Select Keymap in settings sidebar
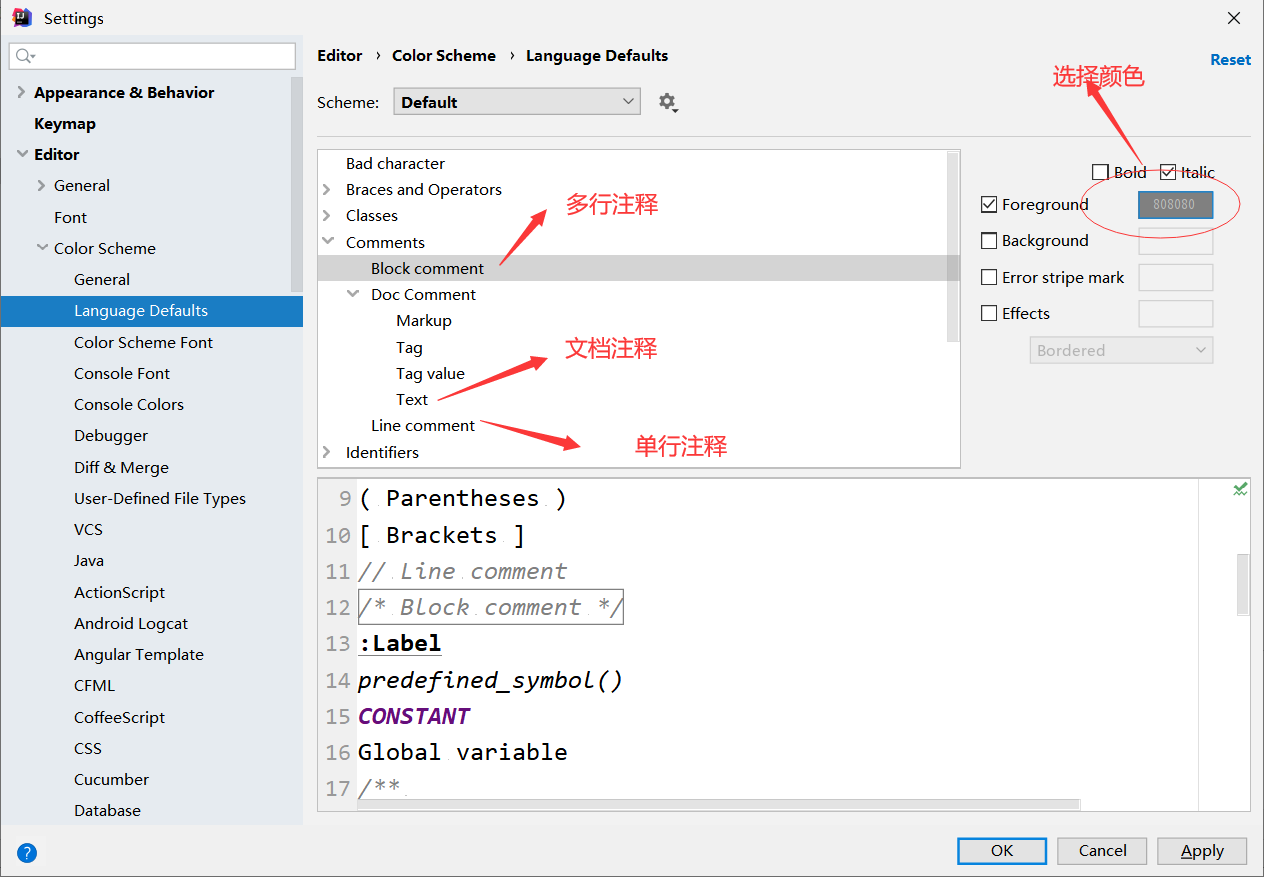Viewport: 1264px width, 877px height. [65, 123]
